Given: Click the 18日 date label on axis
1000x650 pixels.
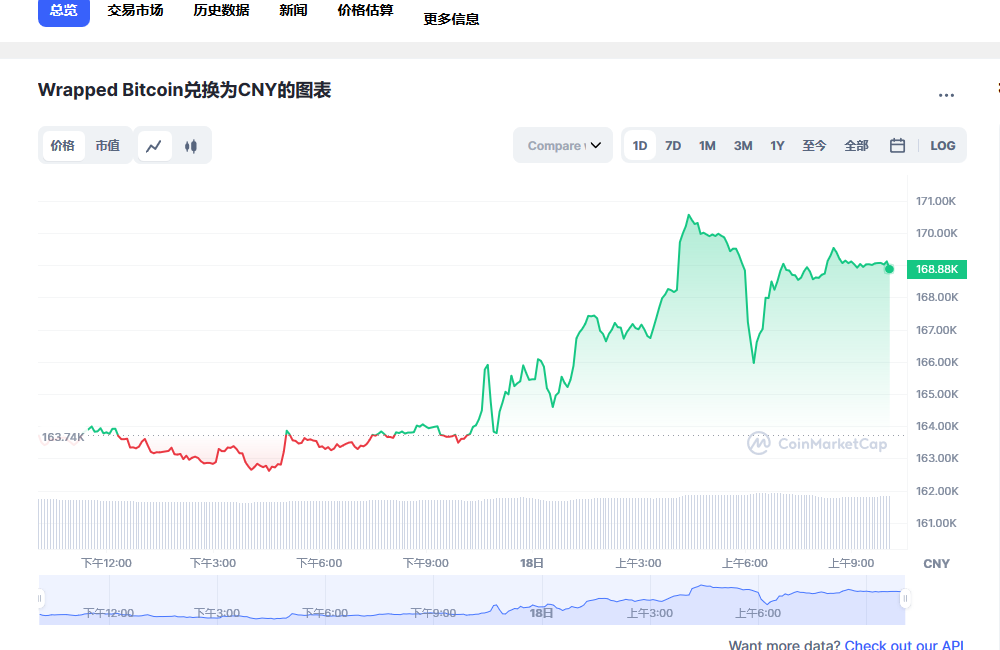Looking at the screenshot, I should [532, 563].
